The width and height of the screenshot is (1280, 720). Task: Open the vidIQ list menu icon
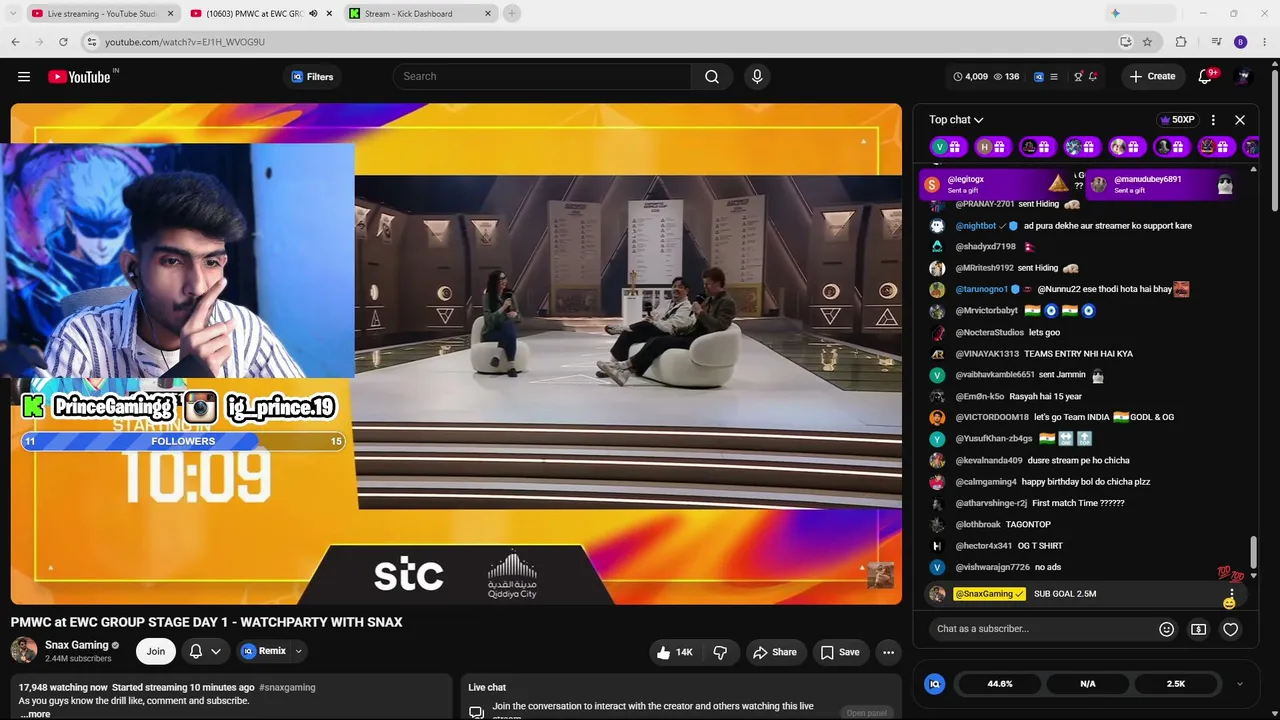click(x=1053, y=77)
